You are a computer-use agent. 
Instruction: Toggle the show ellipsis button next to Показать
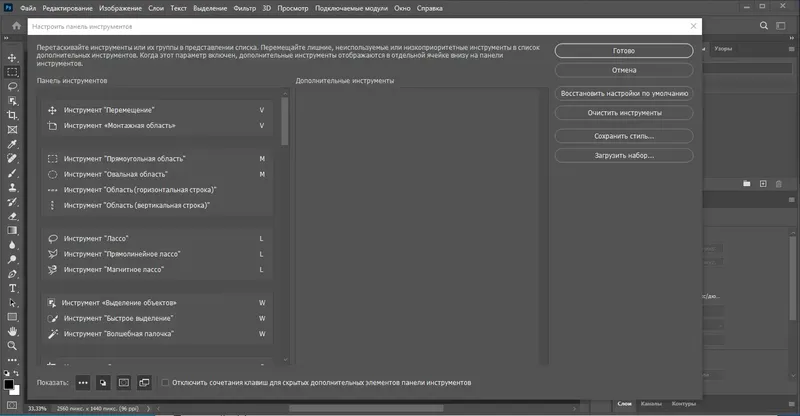pos(83,382)
